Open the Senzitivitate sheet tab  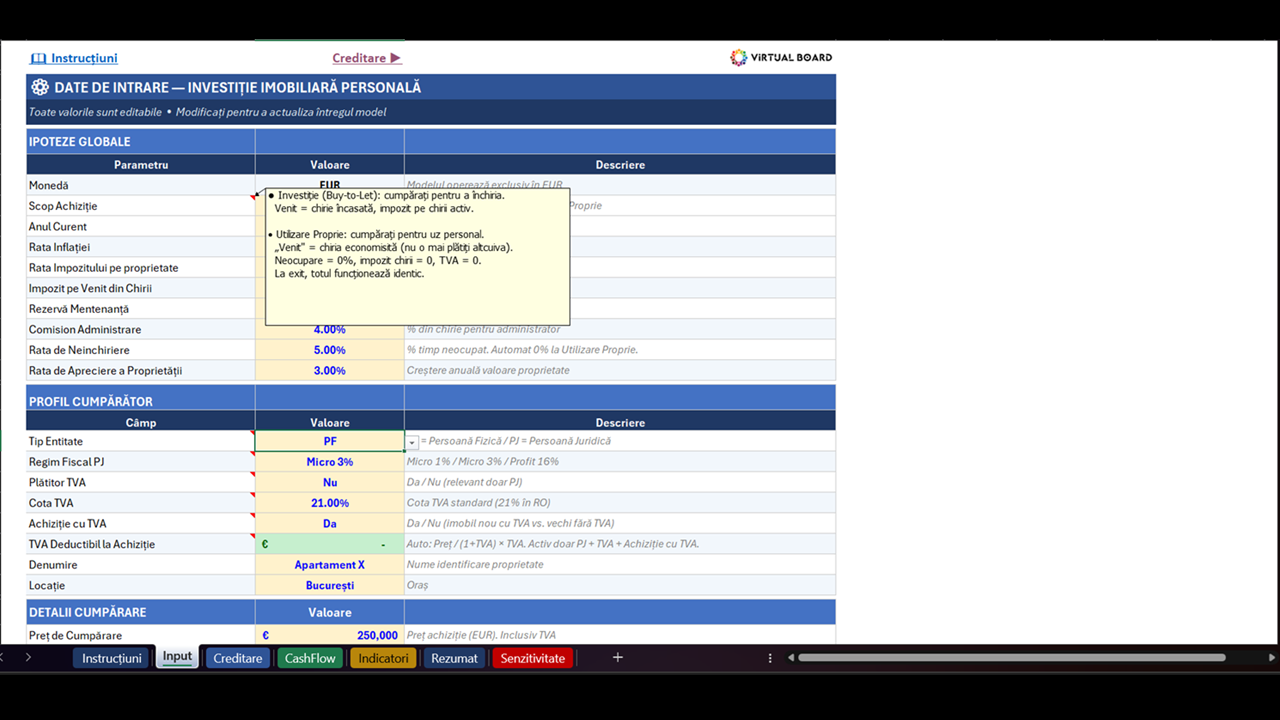[x=533, y=658]
